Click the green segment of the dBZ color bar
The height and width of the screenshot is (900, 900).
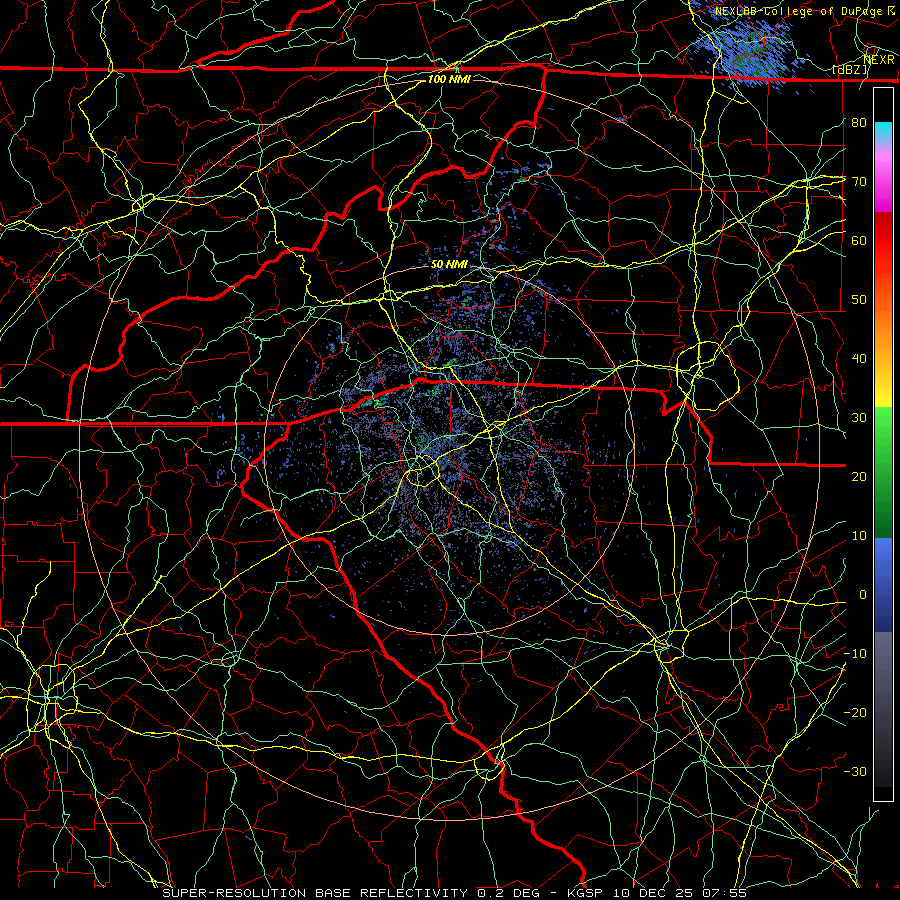click(x=883, y=472)
